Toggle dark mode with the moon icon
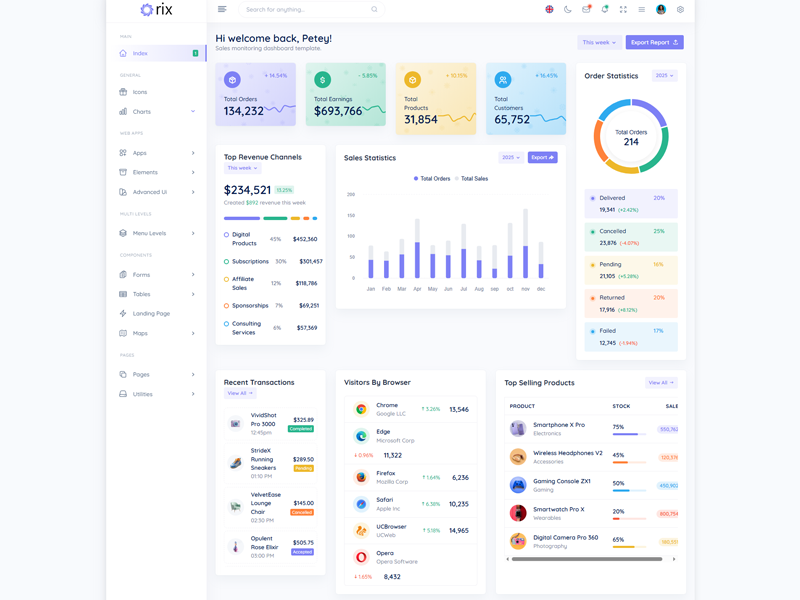This screenshot has width=800, height=600. pyautogui.click(x=568, y=9)
